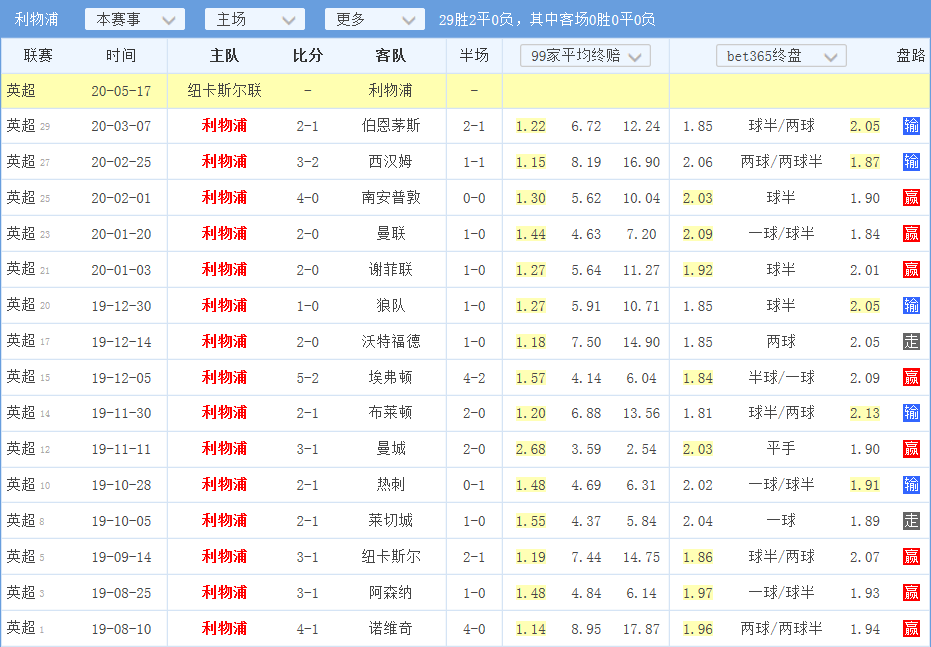The height and width of the screenshot is (647, 931).
Task: Click odds 1.14 in 诺维奇 row
Action: [x=531, y=629]
